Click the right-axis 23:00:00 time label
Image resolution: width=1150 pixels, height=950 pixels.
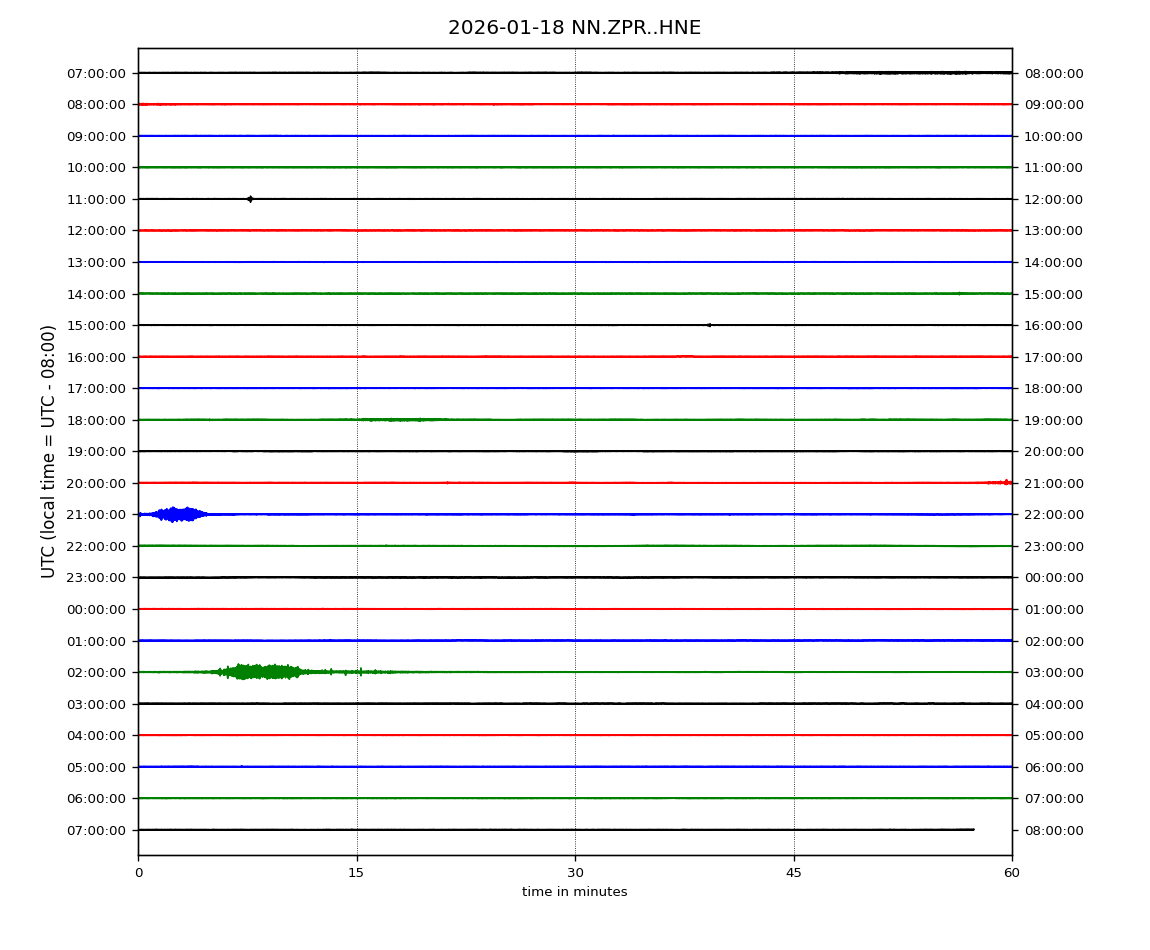coord(1053,546)
